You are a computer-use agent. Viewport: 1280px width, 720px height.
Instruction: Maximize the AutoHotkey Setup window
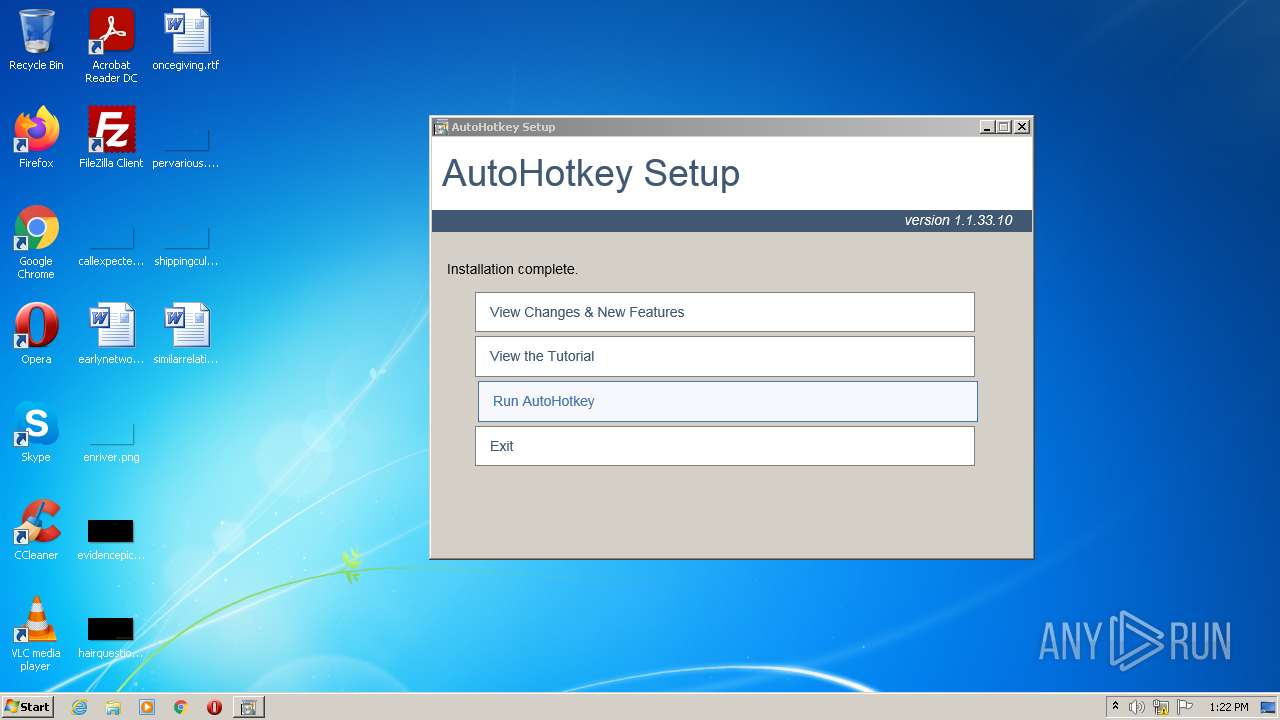point(1004,127)
